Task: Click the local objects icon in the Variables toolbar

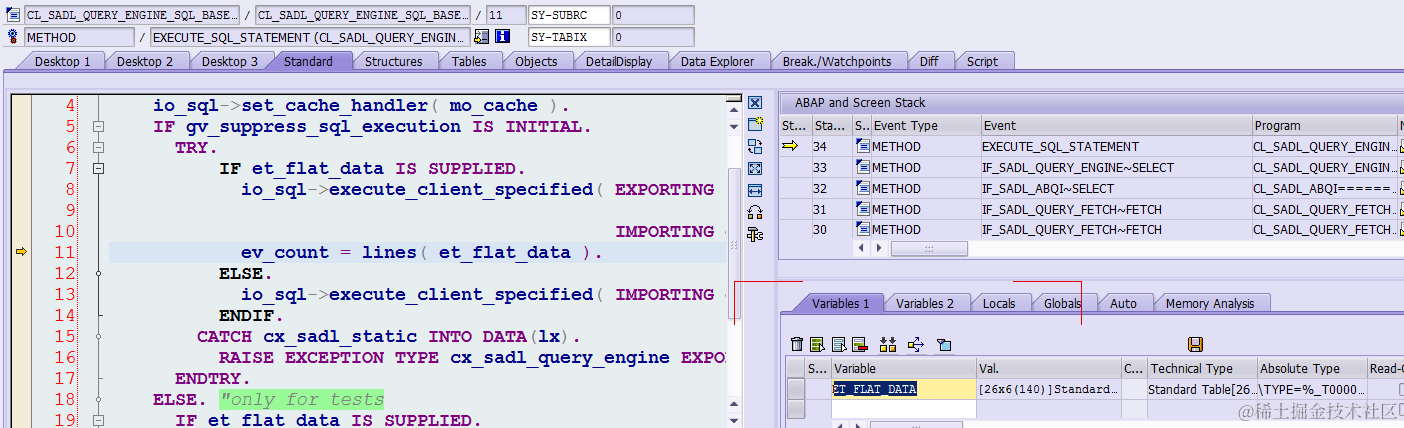Action: 943,344
